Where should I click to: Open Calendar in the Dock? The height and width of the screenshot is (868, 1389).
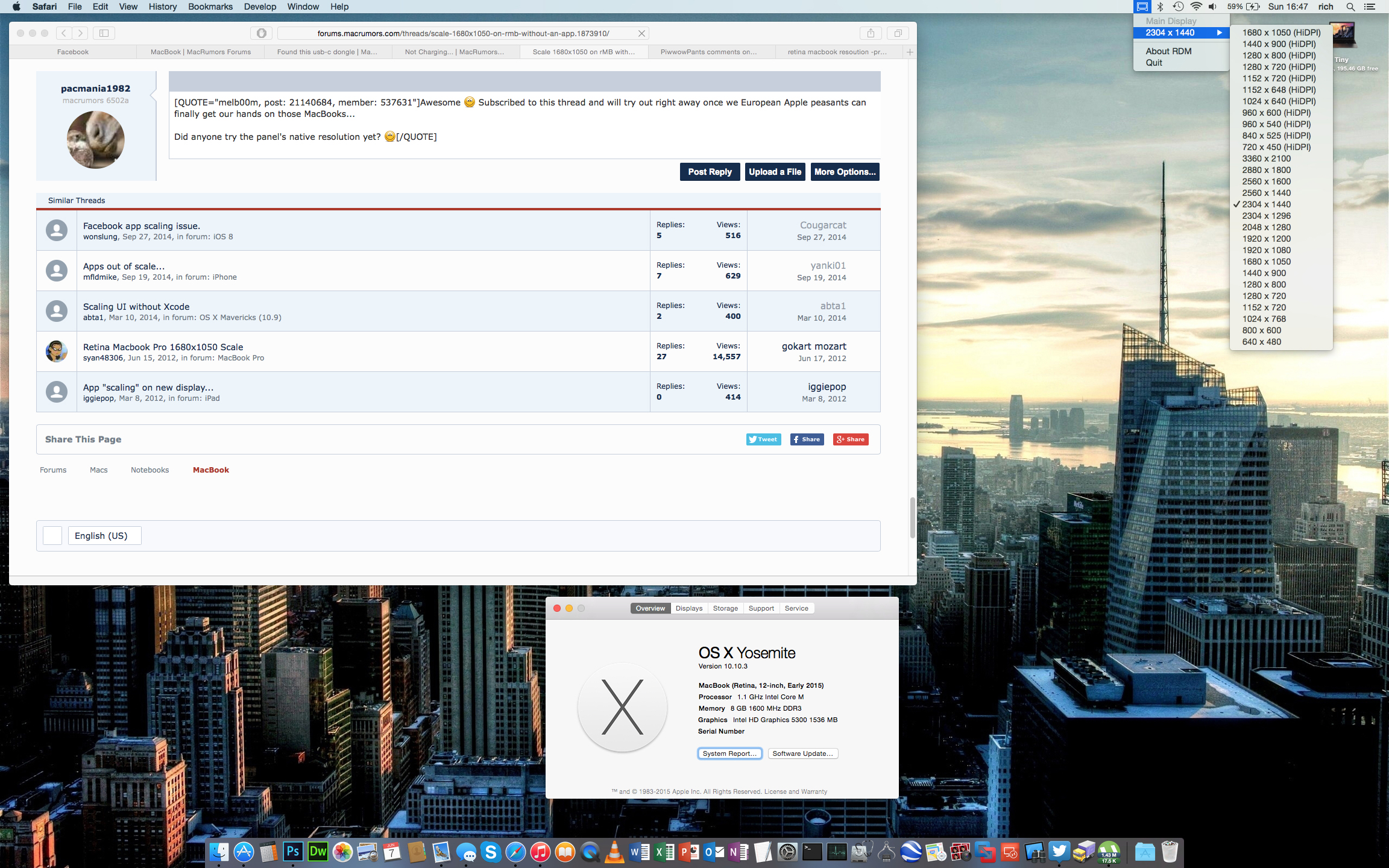392,852
